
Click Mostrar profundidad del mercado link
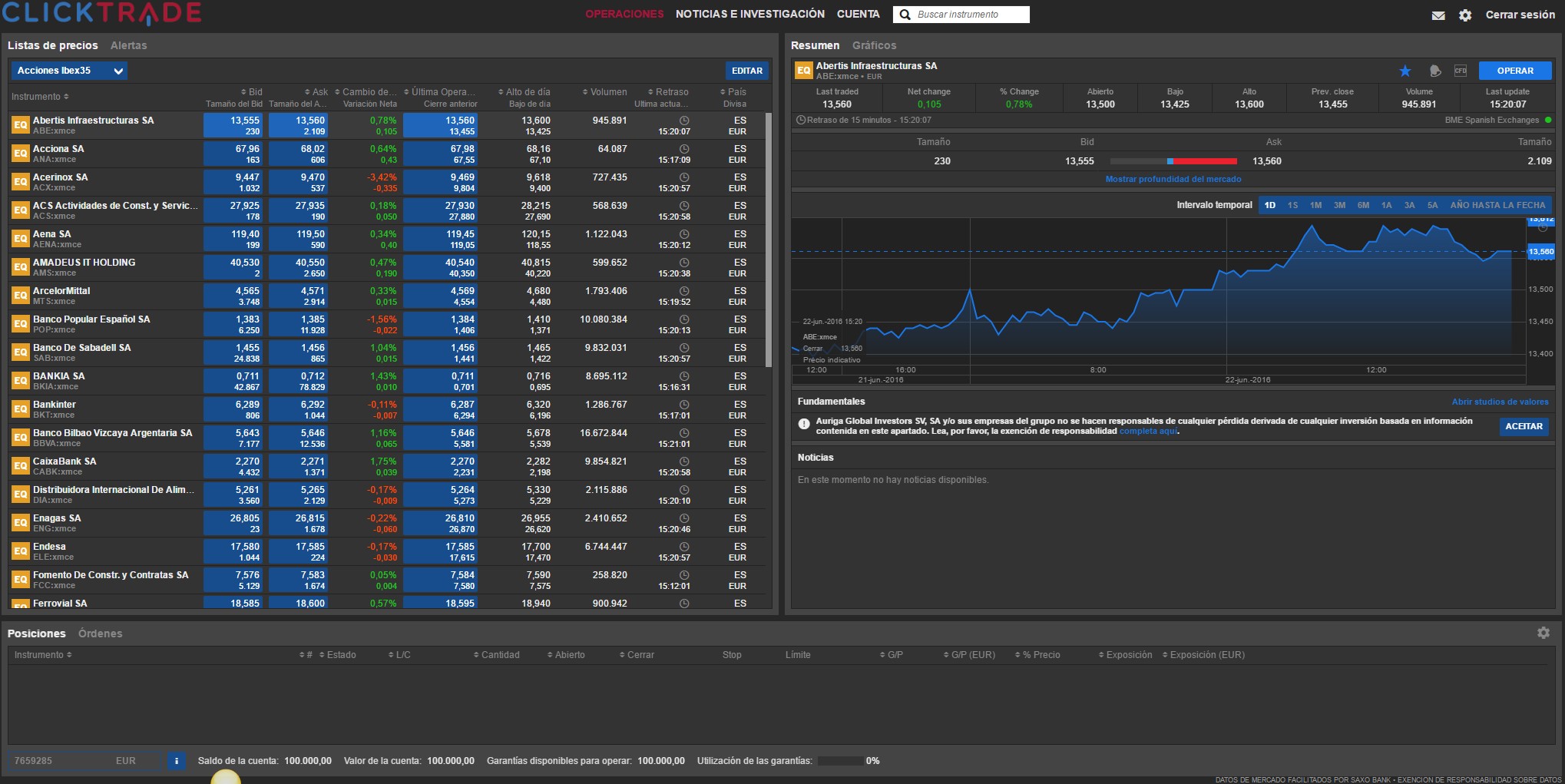(x=1173, y=179)
